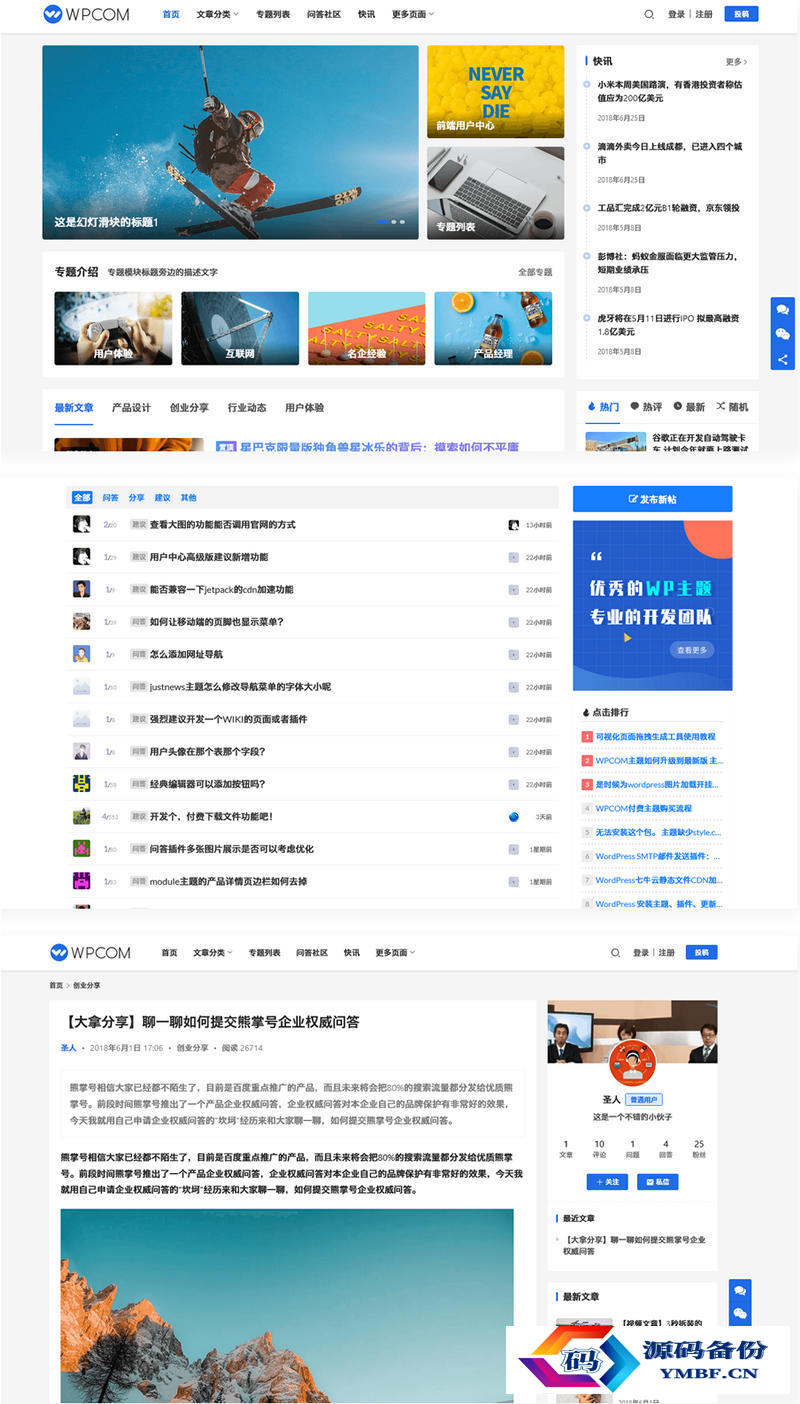The width and height of the screenshot is (800, 1404).
Task: Click 关注 button on author card
Action: [x=607, y=1181]
